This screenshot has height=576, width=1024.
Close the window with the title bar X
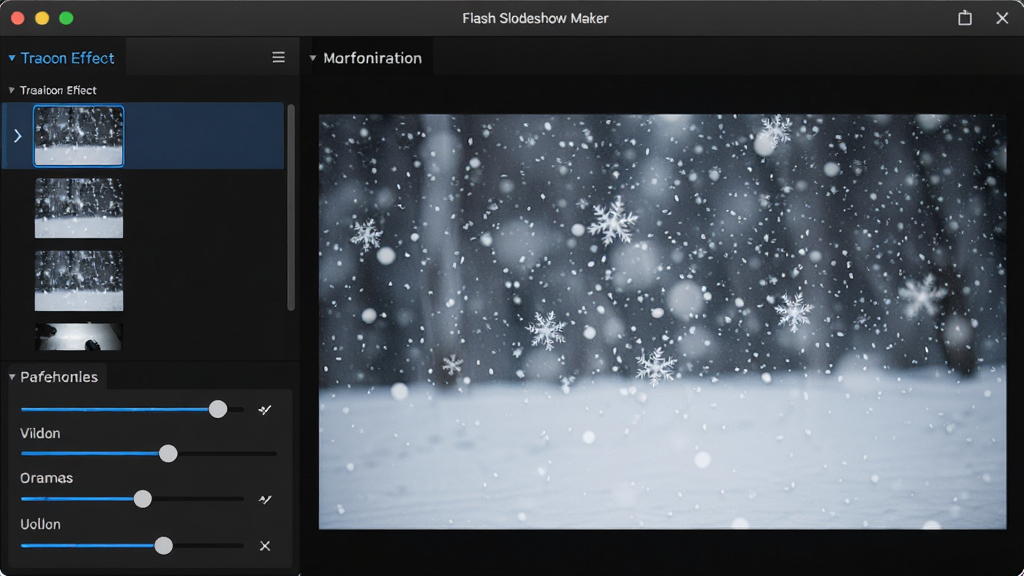pyautogui.click(x=1002, y=18)
